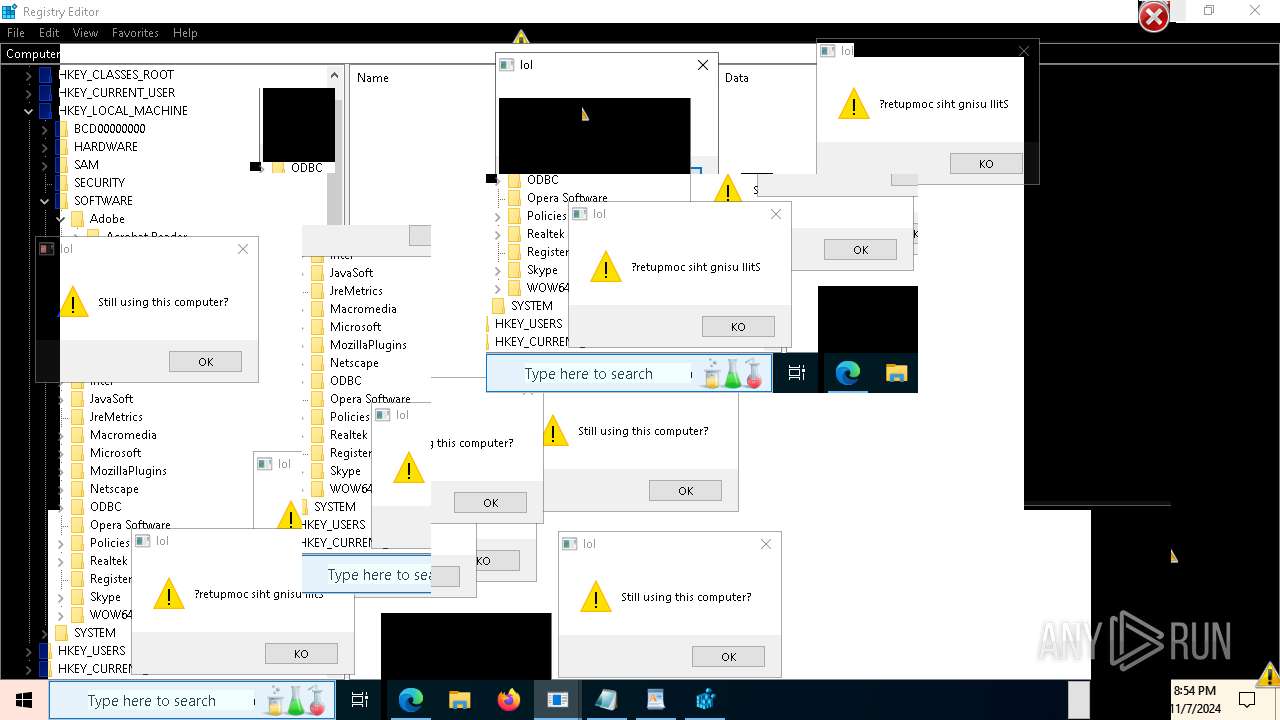1280x720 pixels.
Task: Click OK in the leftmost 'Still using this computer?' dialog
Action: [205, 362]
